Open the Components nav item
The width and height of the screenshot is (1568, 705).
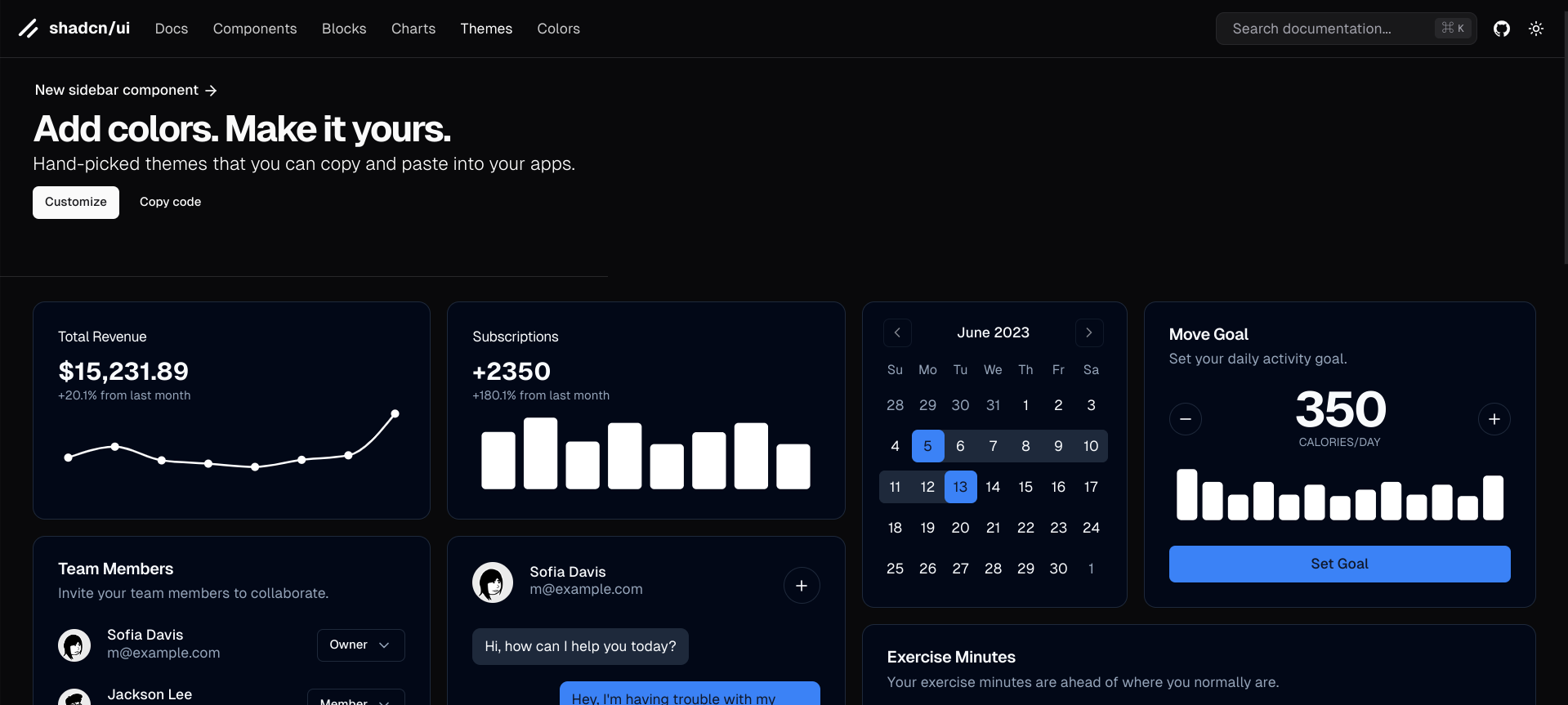tap(255, 29)
